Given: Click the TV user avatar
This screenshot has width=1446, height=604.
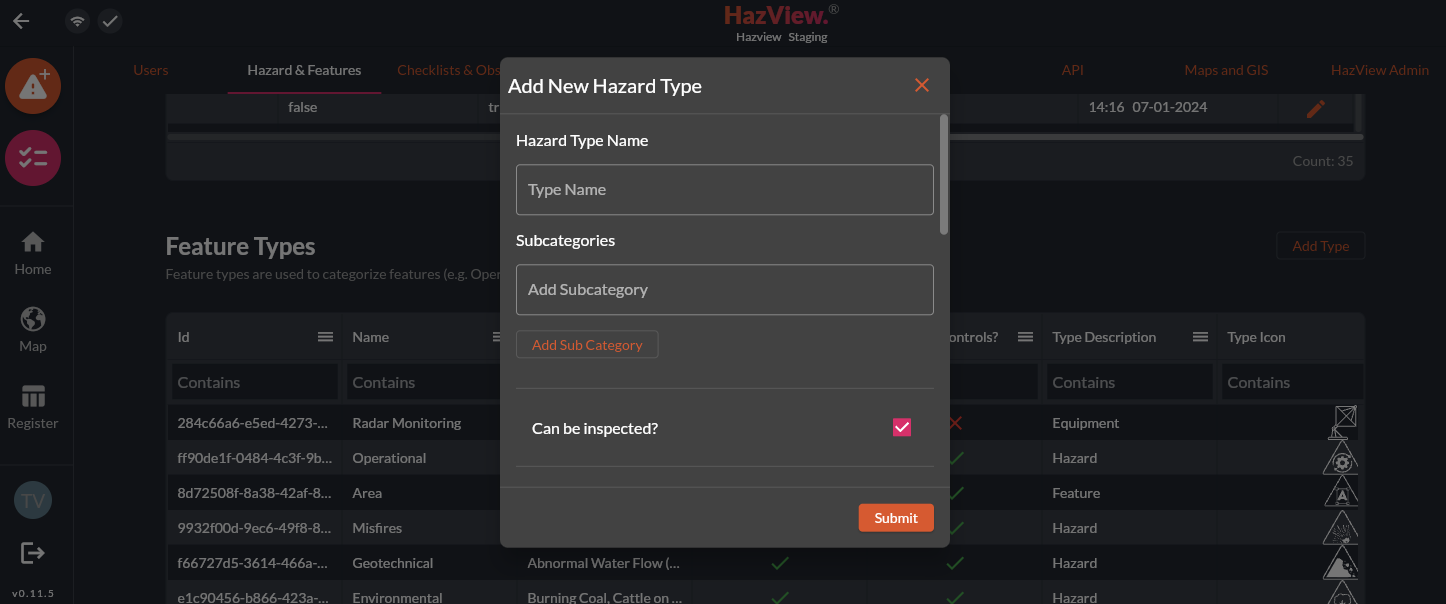Looking at the screenshot, I should [x=33, y=501].
